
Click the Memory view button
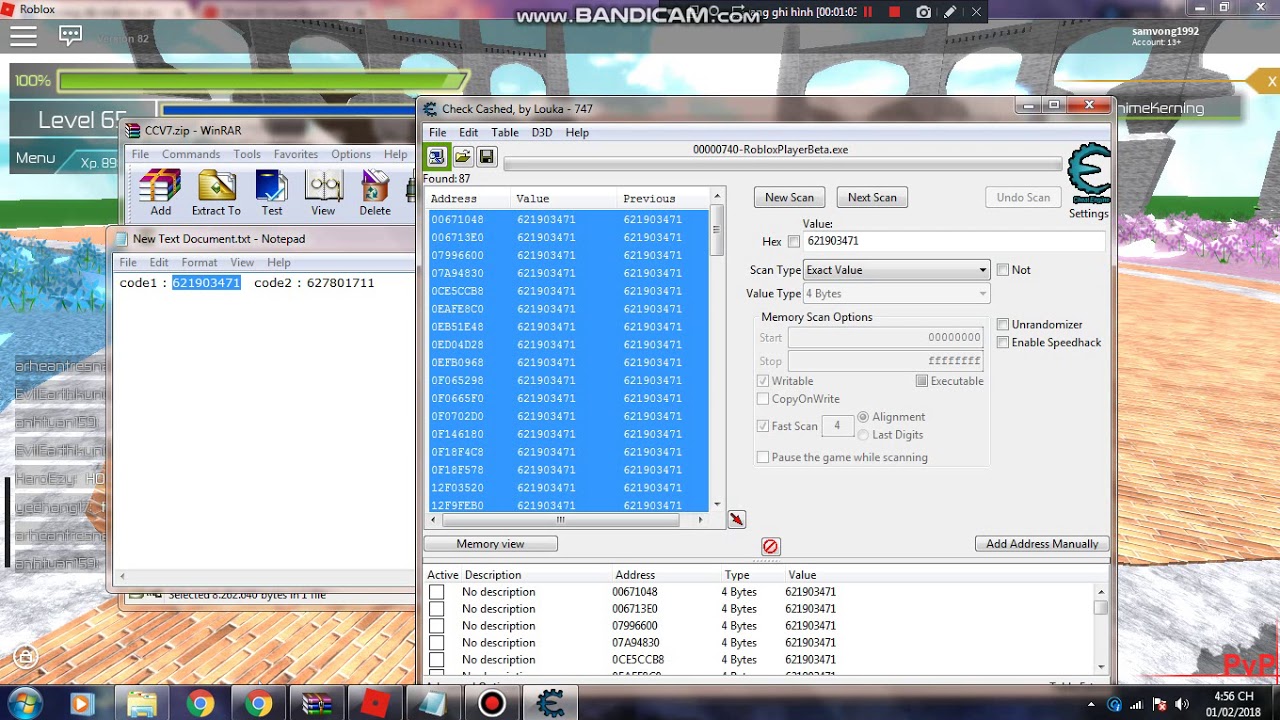490,544
